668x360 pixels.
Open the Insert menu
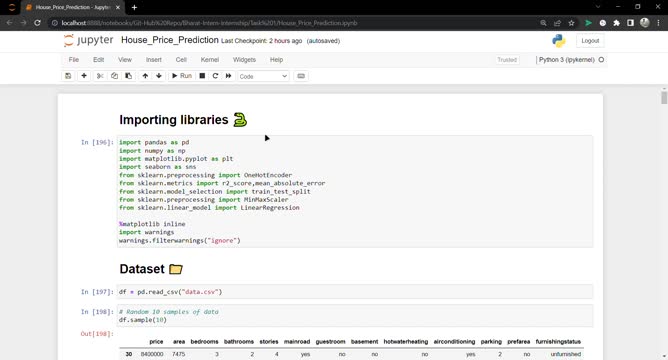pyautogui.click(x=154, y=60)
